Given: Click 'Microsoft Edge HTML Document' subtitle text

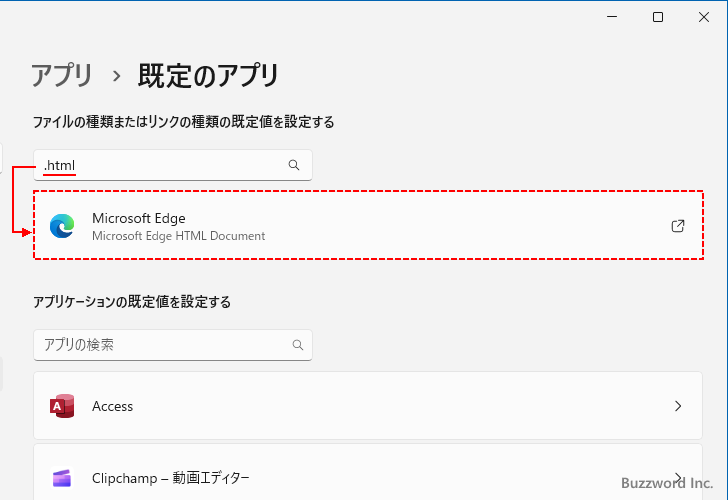Looking at the screenshot, I should pyautogui.click(x=179, y=236).
